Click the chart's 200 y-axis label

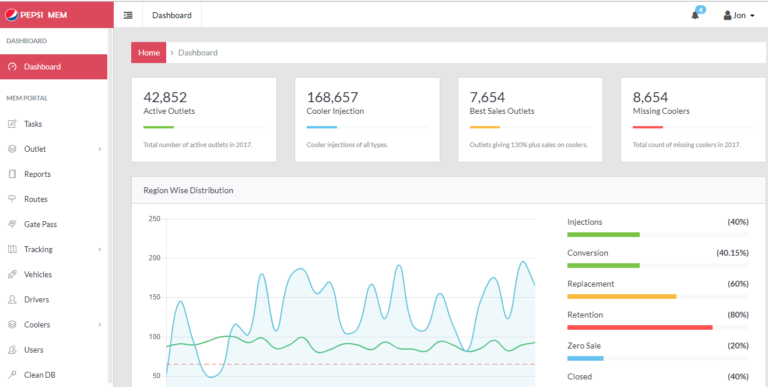(x=154, y=258)
